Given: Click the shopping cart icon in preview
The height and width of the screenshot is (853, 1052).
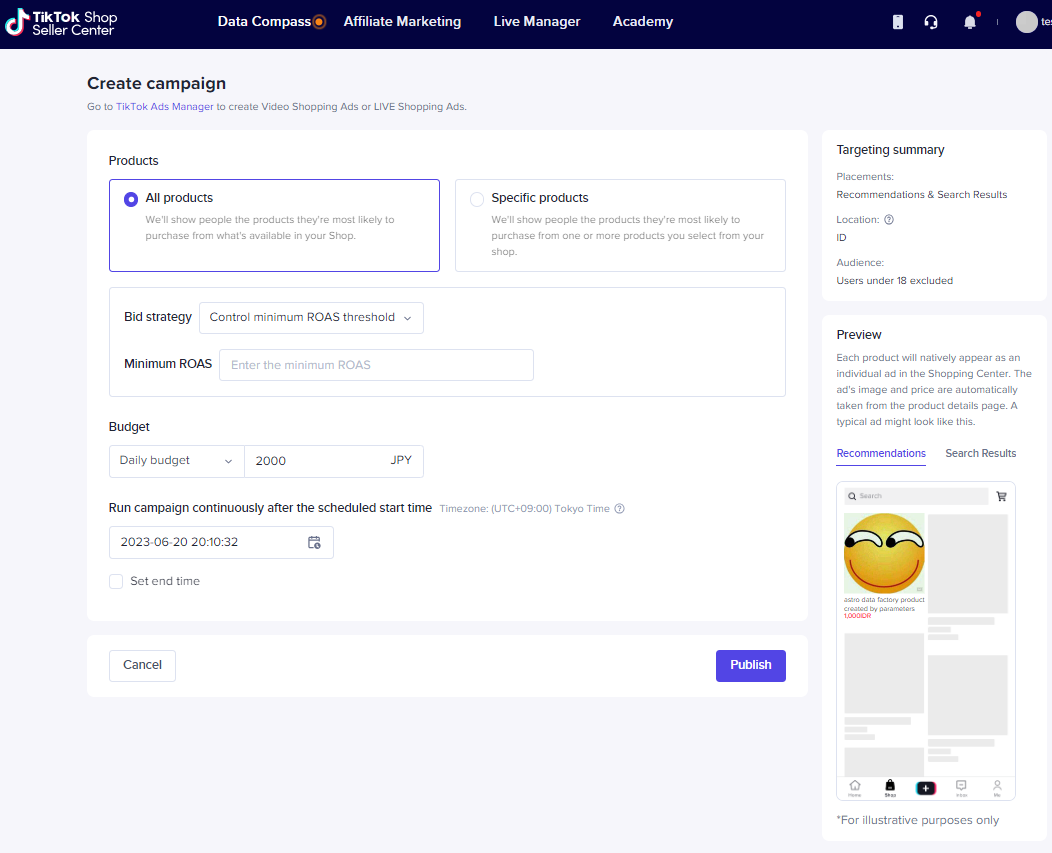Looking at the screenshot, I should pos(1001,496).
